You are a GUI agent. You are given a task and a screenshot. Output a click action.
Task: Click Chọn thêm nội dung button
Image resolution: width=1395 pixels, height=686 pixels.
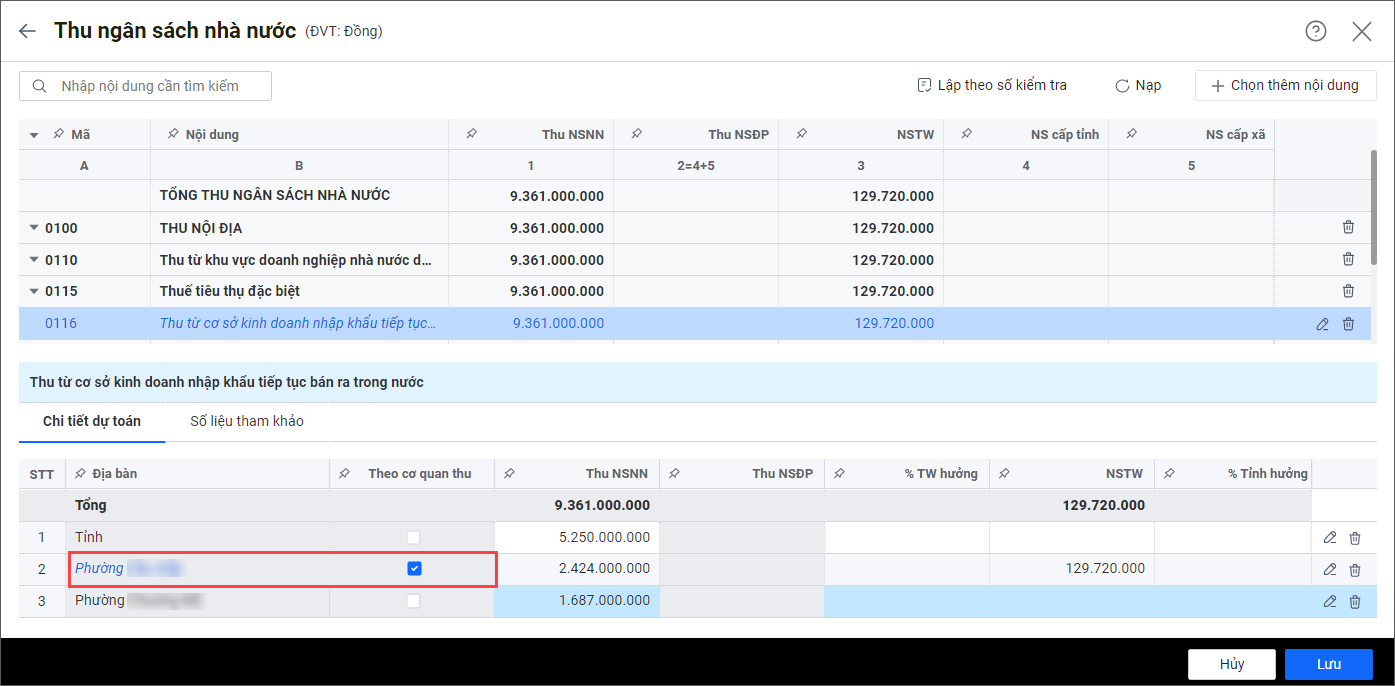1285,86
